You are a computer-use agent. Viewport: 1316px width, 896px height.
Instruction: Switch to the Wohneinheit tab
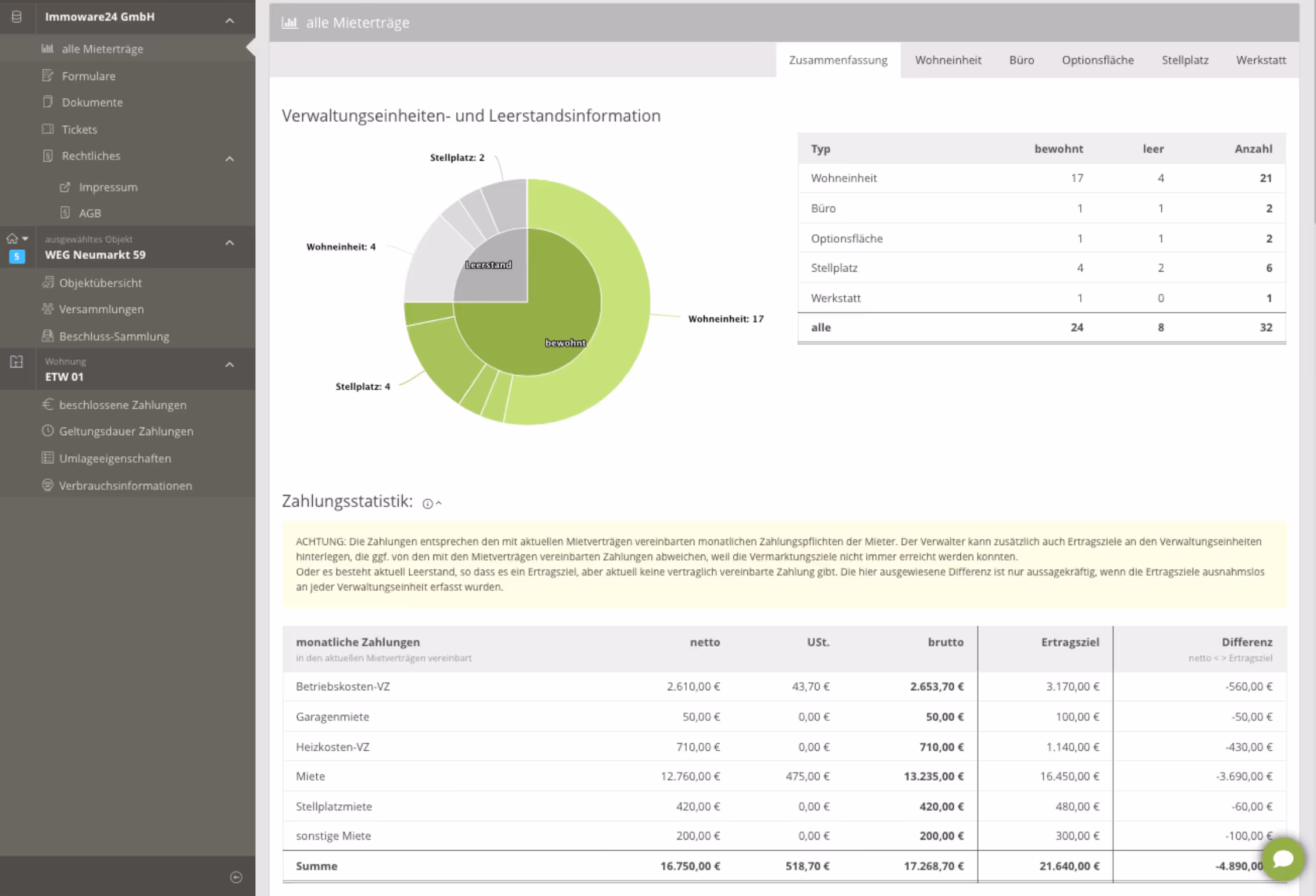pos(948,60)
